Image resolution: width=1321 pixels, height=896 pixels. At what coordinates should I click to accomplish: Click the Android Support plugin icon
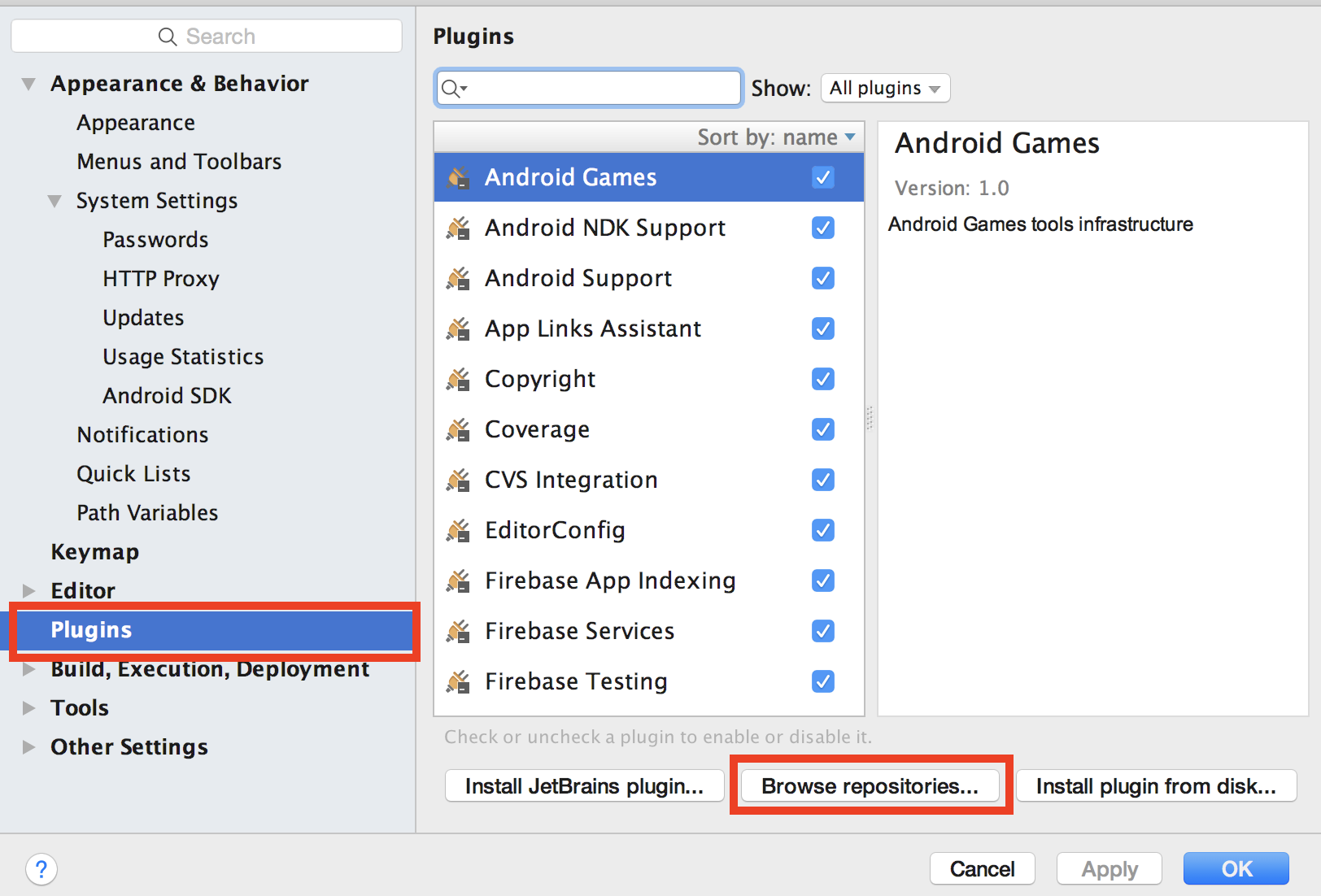click(x=459, y=278)
